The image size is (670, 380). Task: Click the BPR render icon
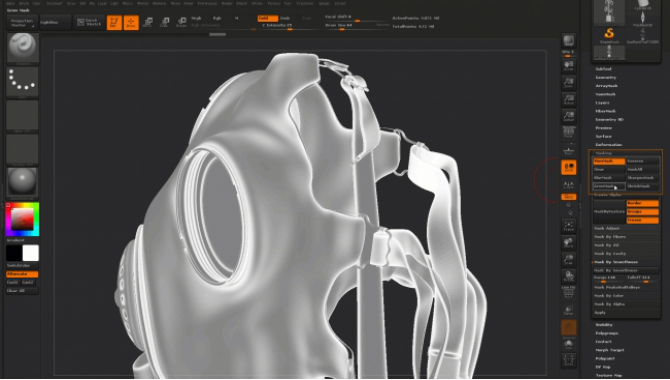pos(569,41)
